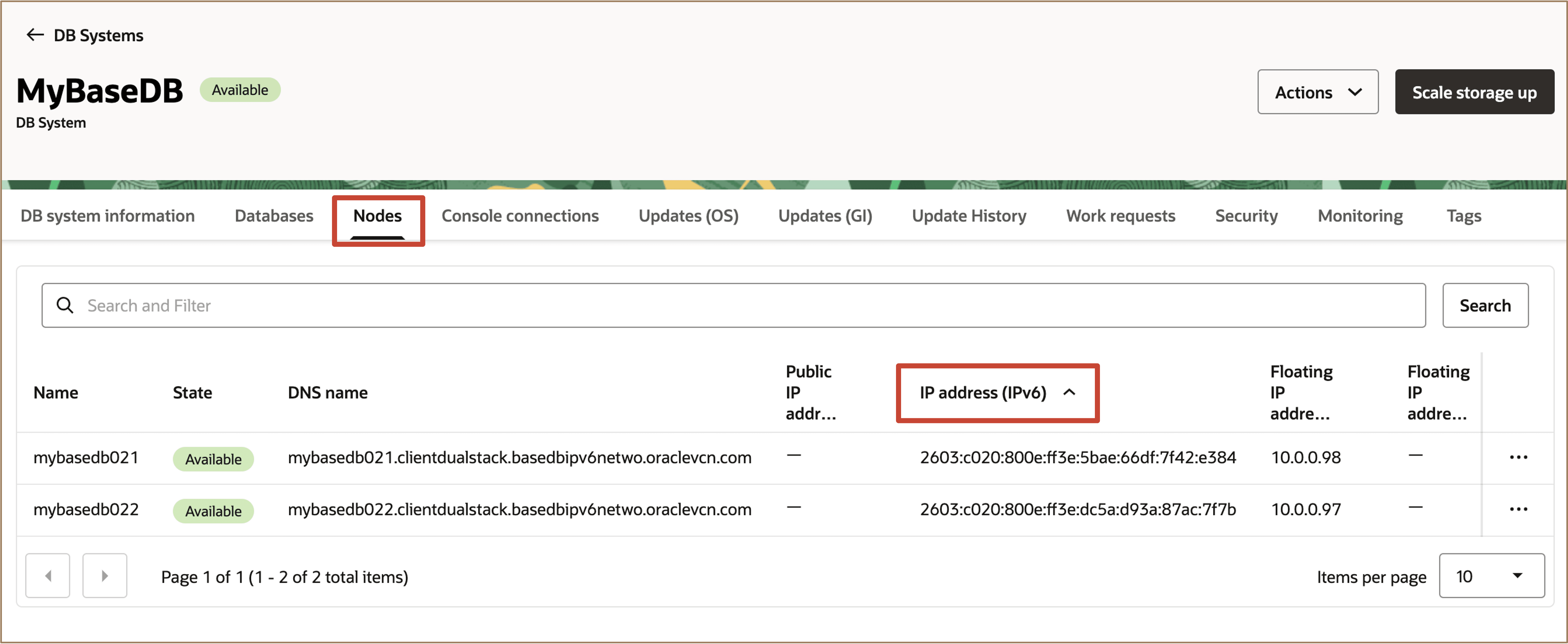Open the DB system information tab
The image size is (1568, 644).
pyautogui.click(x=107, y=215)
